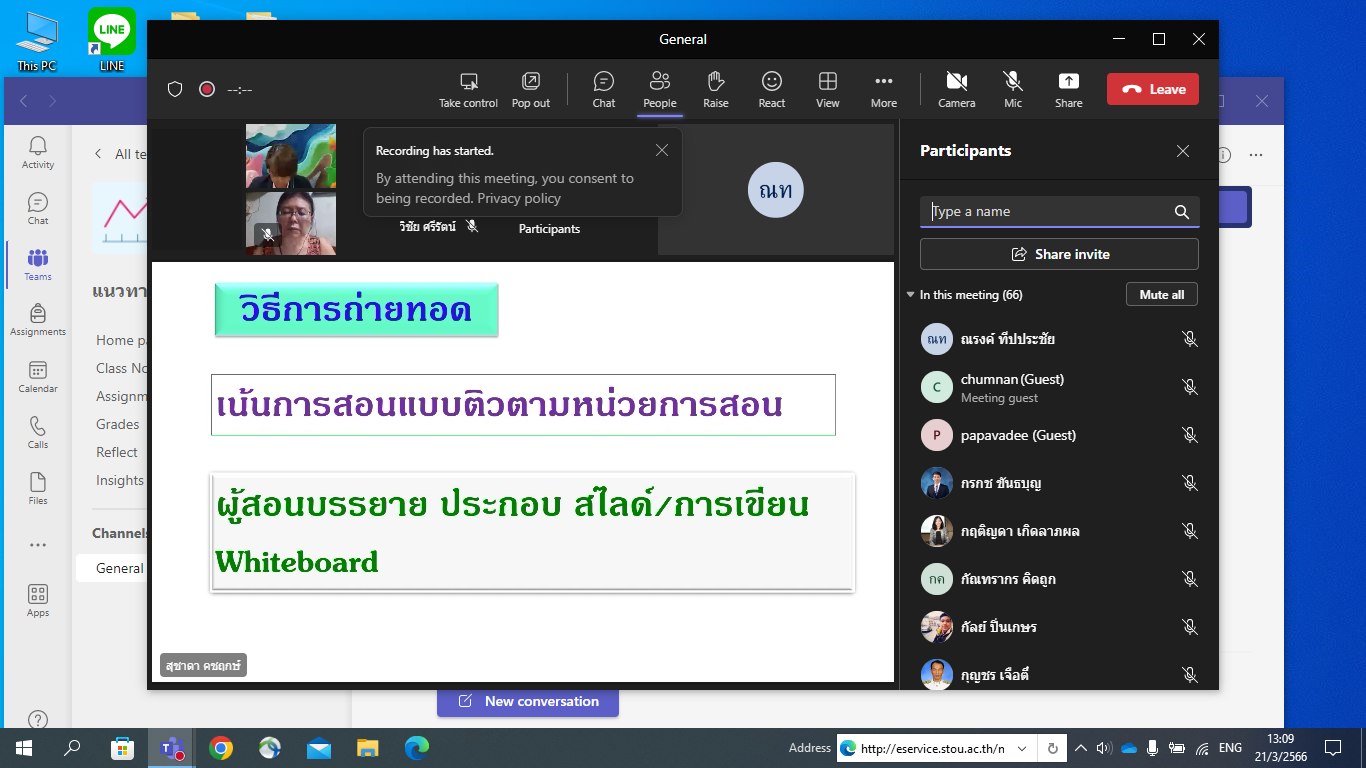This screenshot has width=1366, height=768.
Task: Open Assignments in Teams sidebar
Action: [38, 320]
